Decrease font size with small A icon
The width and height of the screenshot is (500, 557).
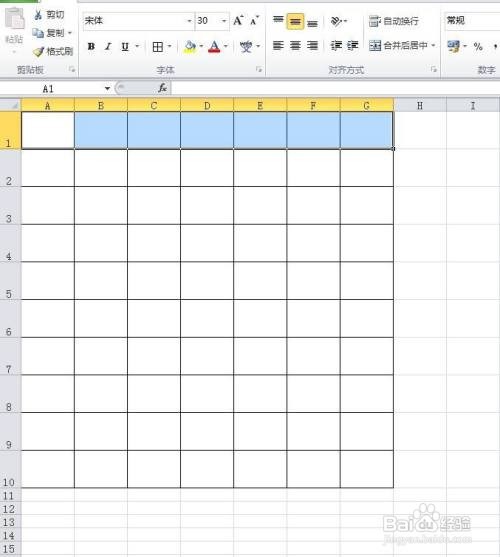255,21
